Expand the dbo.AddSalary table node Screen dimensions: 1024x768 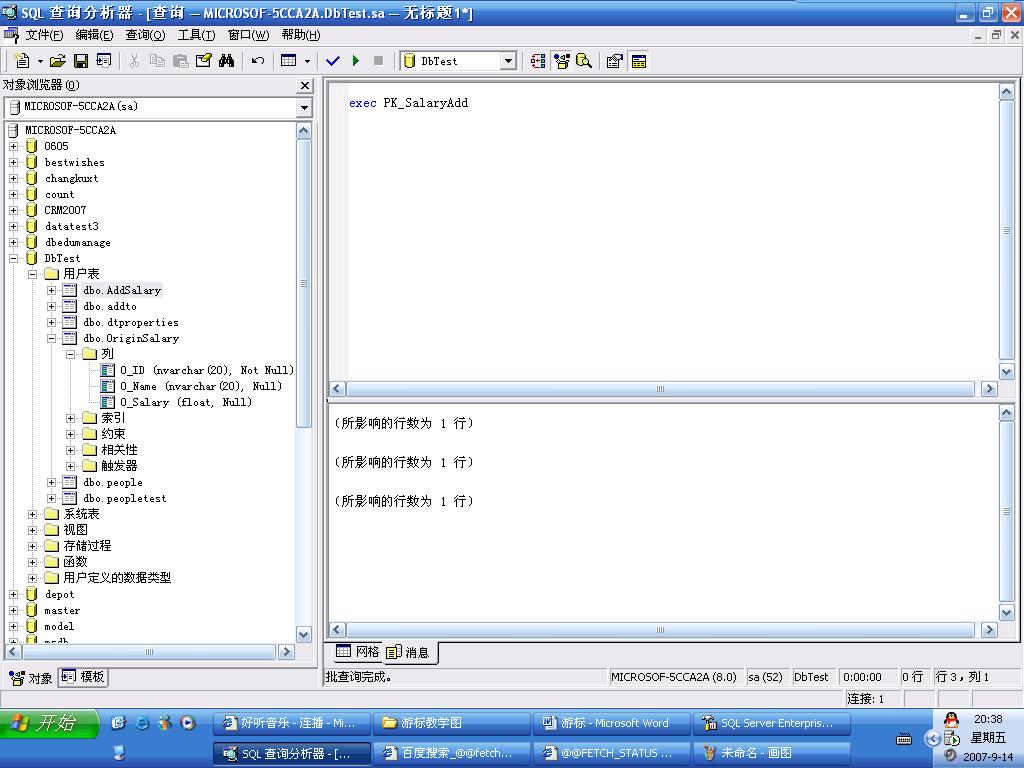tap(52, 290)
